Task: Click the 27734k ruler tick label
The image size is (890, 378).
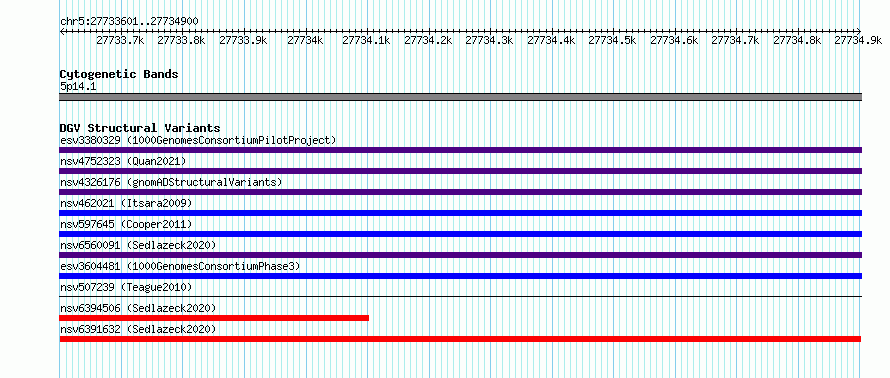Action: click(x=305, y=40)
